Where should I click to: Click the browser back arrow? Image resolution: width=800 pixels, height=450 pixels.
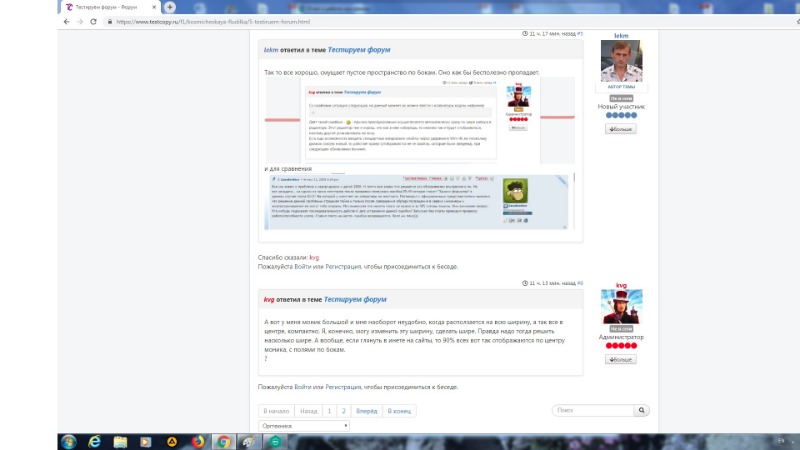[x=66, y=21]
